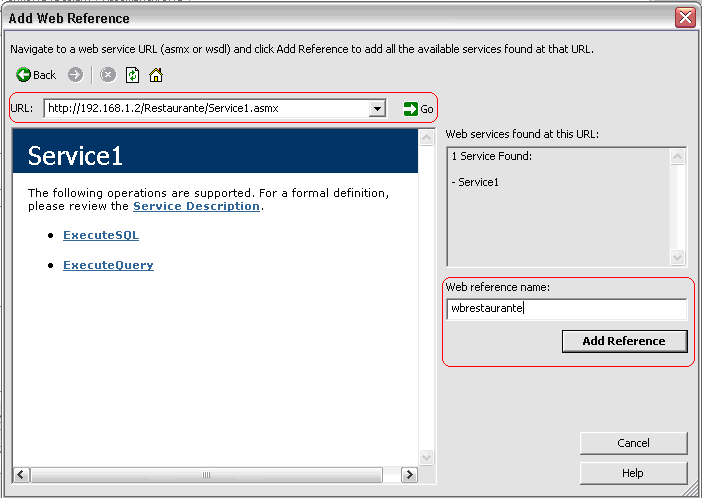Open the ExecuteSQL operation link
The image size is (702, 498).
[101, 236]
